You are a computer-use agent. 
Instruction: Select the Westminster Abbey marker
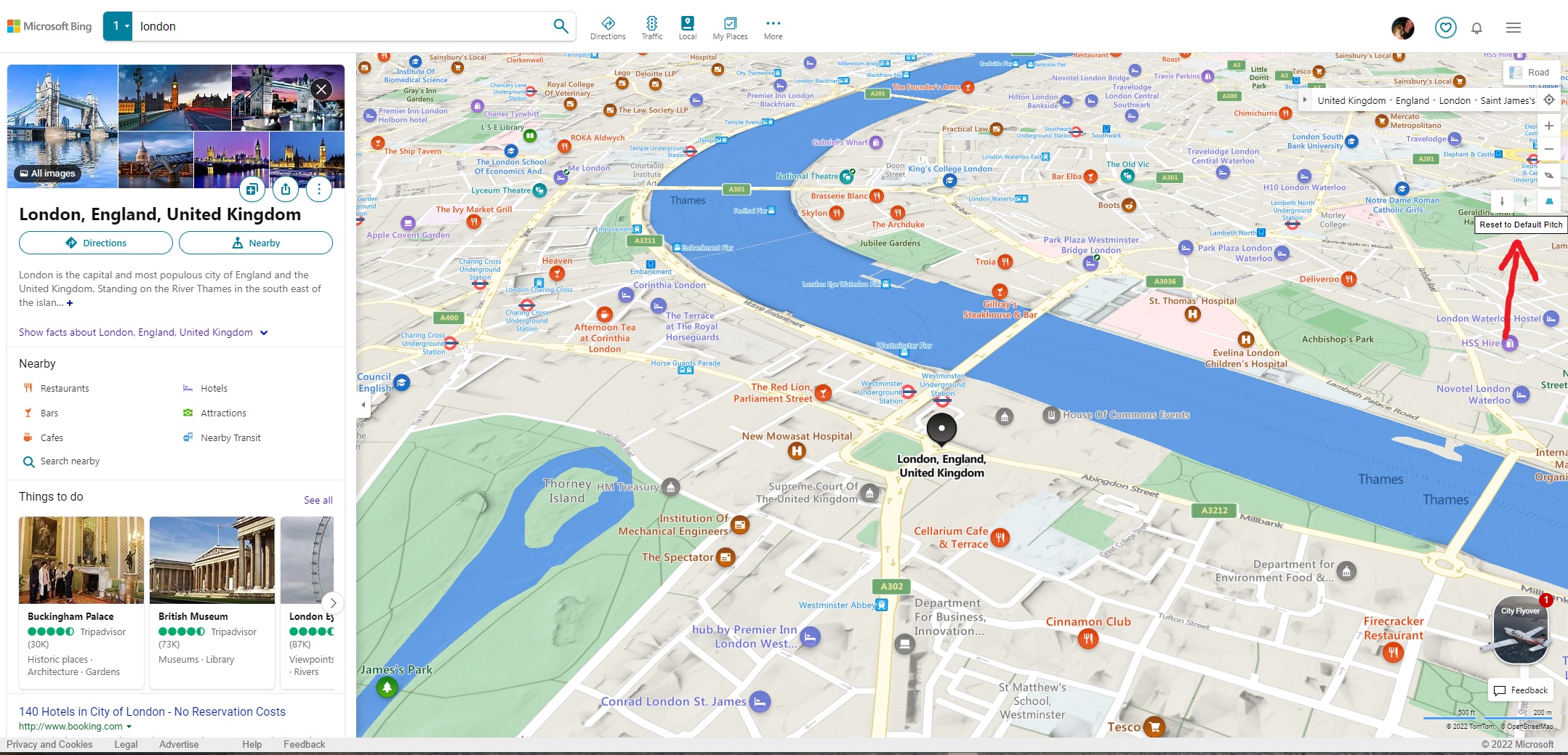point(882,605)
